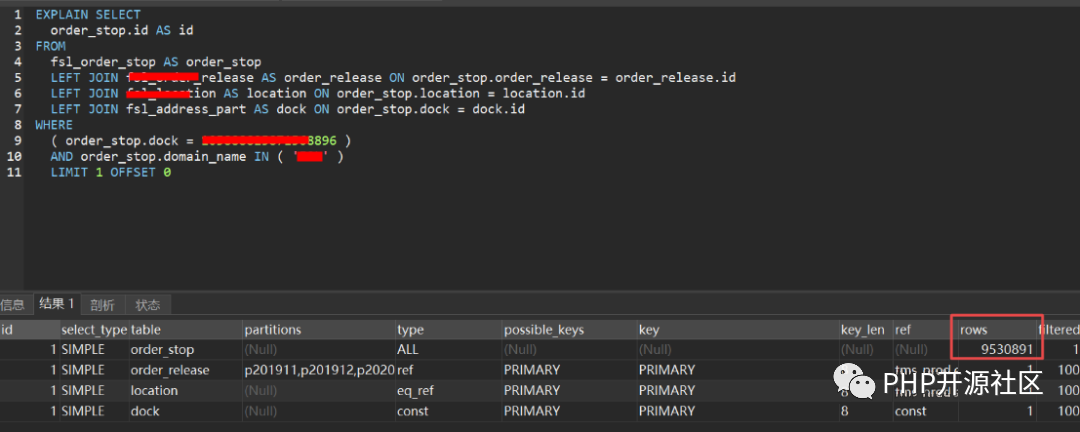
Task: Click the p201911,p201912,p2020 partitions cell
Action: pos(319,370)
